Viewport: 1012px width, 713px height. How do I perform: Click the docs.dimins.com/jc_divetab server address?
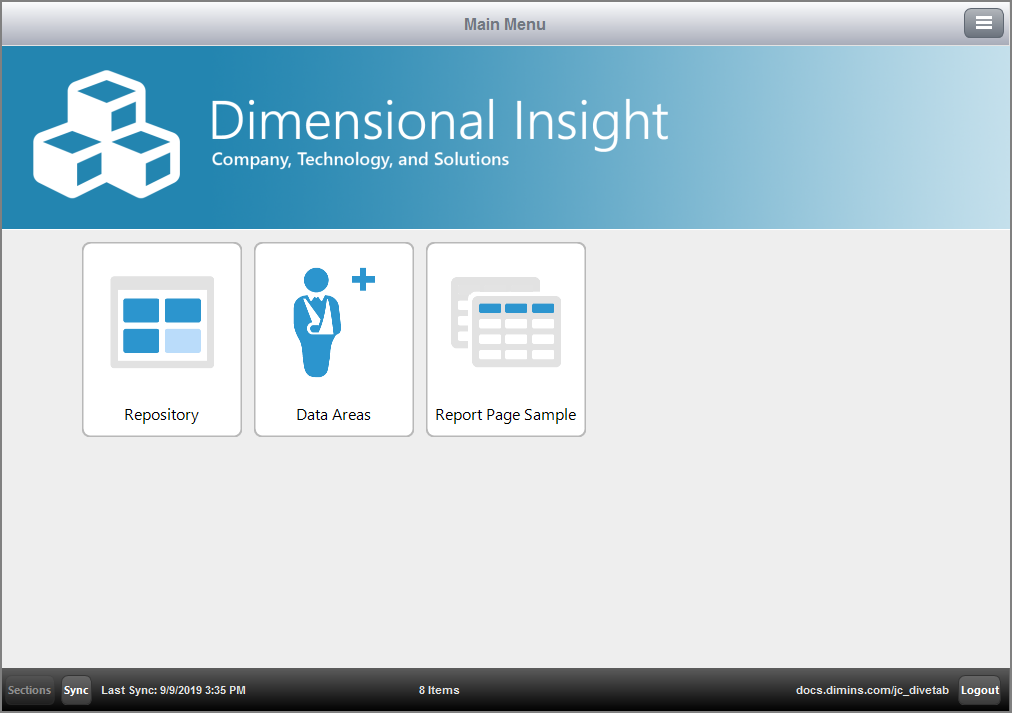click(x=872, y=690)
